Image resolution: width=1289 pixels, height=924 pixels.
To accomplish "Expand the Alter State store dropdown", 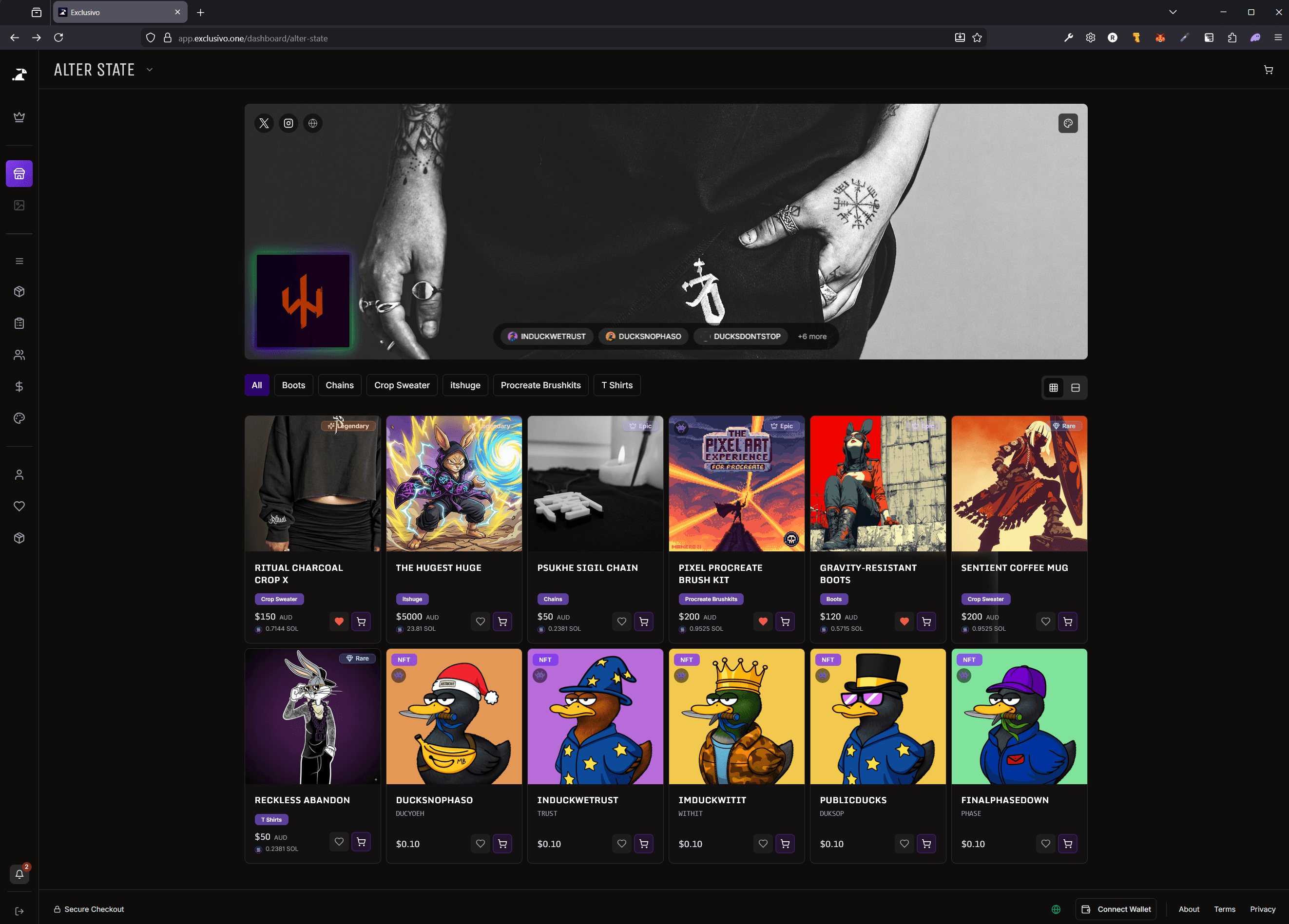I will pos(150,70).
